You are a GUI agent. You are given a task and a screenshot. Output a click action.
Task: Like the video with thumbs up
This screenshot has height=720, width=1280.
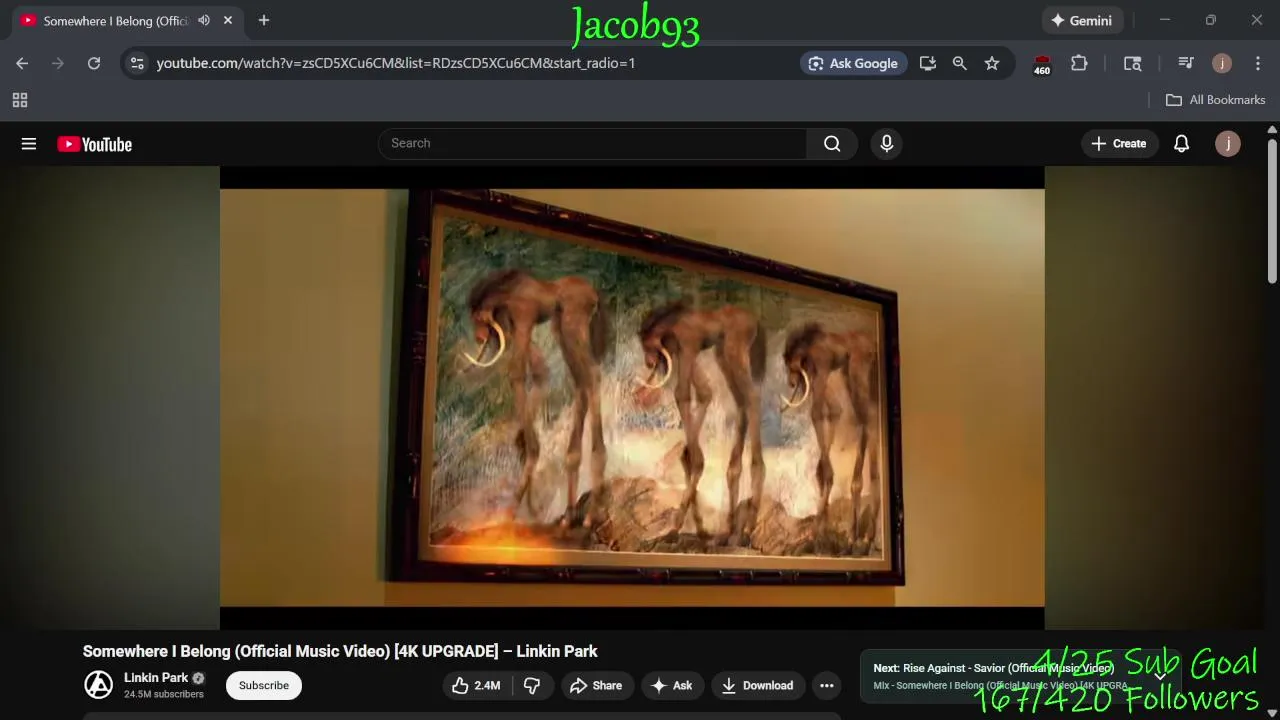[x=476, y=685]
